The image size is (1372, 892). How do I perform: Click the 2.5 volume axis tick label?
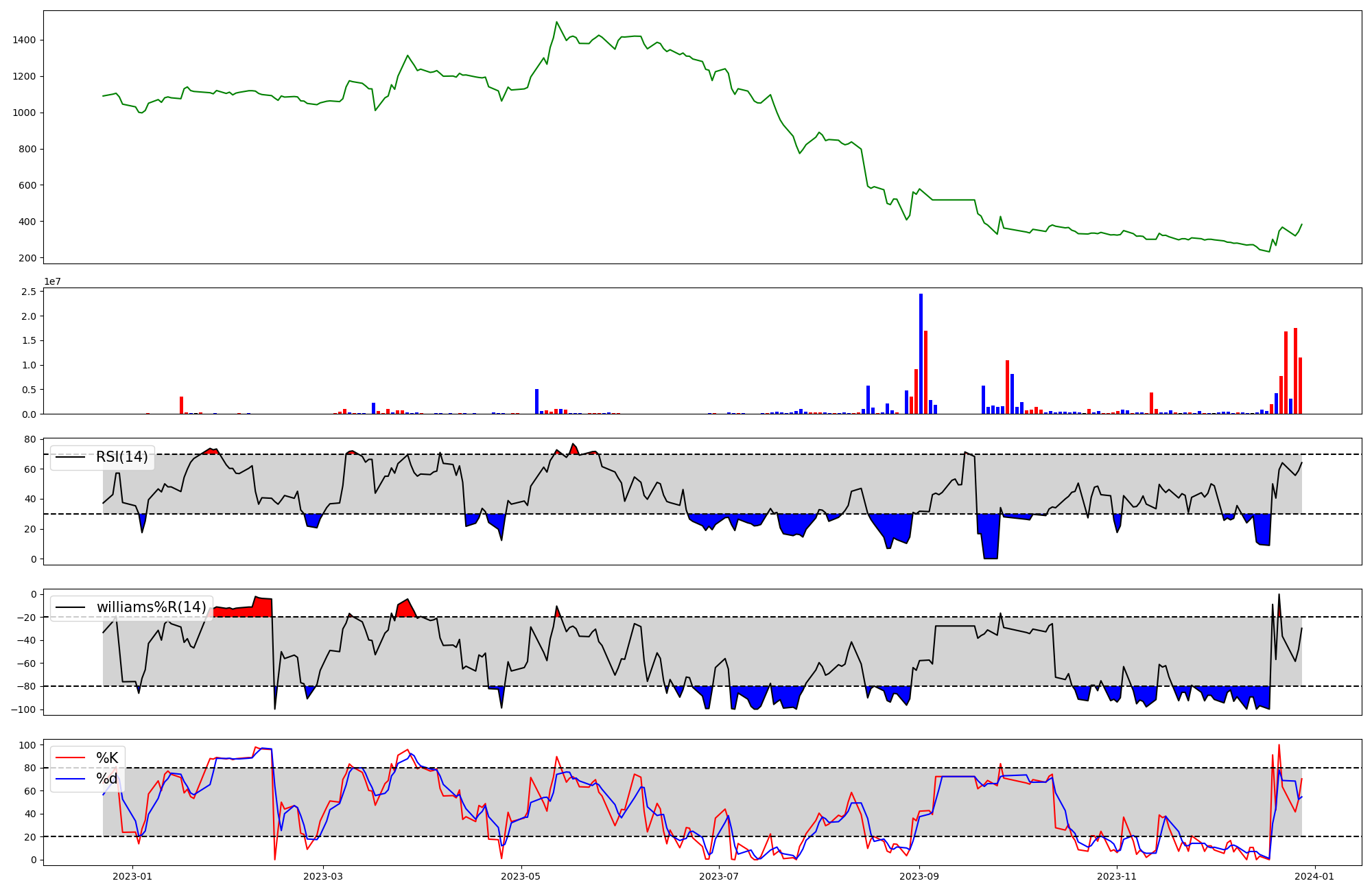pyautogui.click(x=29, y=292)
